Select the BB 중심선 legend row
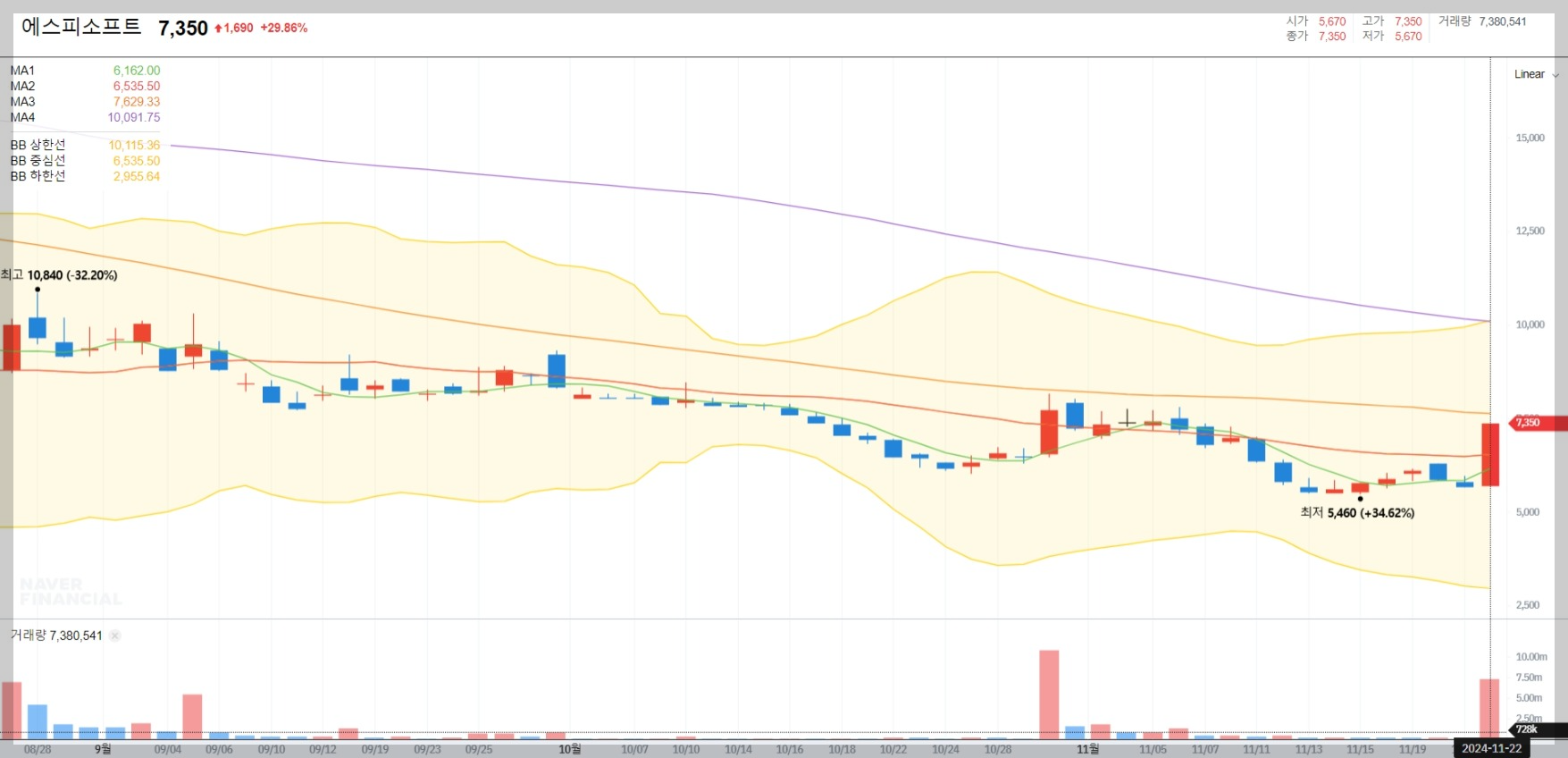 click(x=85, y=161)
